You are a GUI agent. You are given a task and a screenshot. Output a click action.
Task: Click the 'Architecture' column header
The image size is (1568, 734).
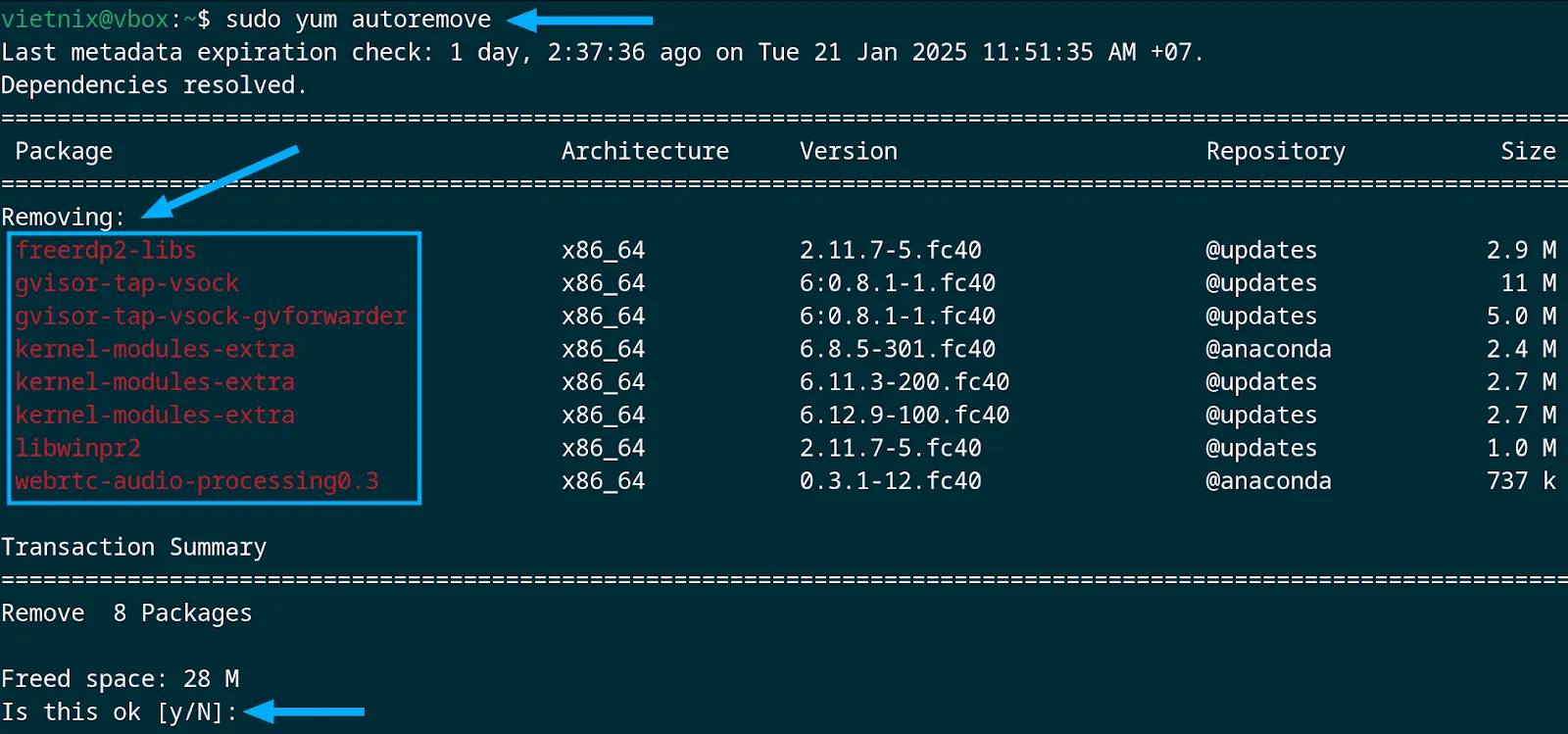[x=645, y=151]
